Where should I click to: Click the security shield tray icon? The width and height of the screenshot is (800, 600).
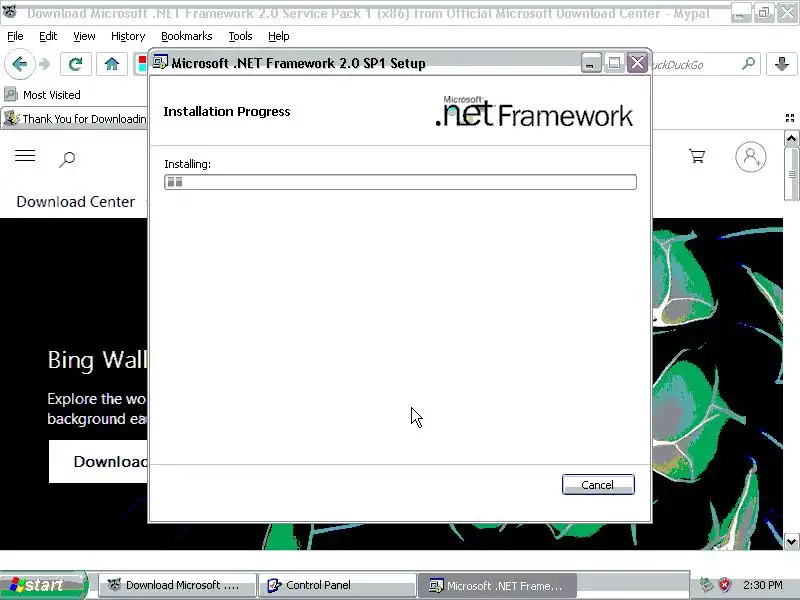click(724, 585)
